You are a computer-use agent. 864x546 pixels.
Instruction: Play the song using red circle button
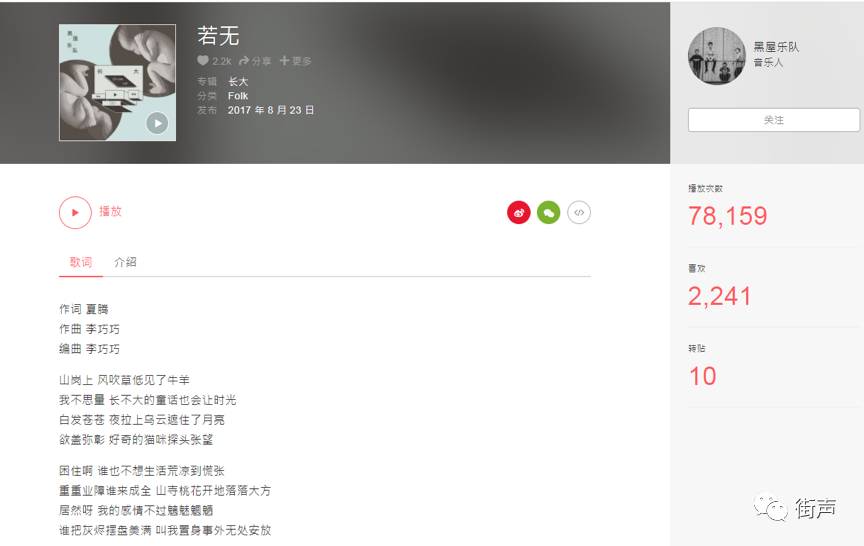point(75,213)
